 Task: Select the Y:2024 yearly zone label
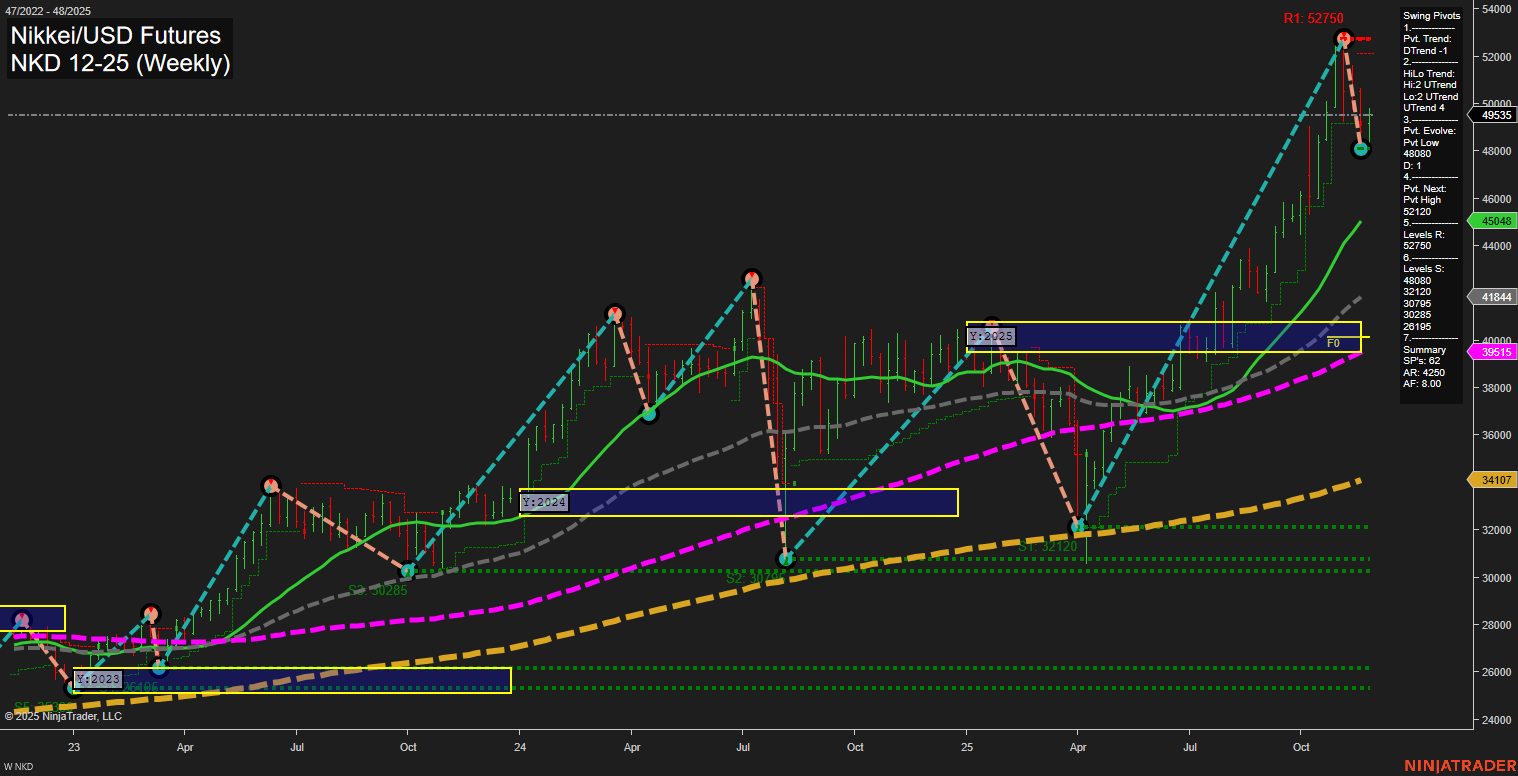(x=544, y=501)
